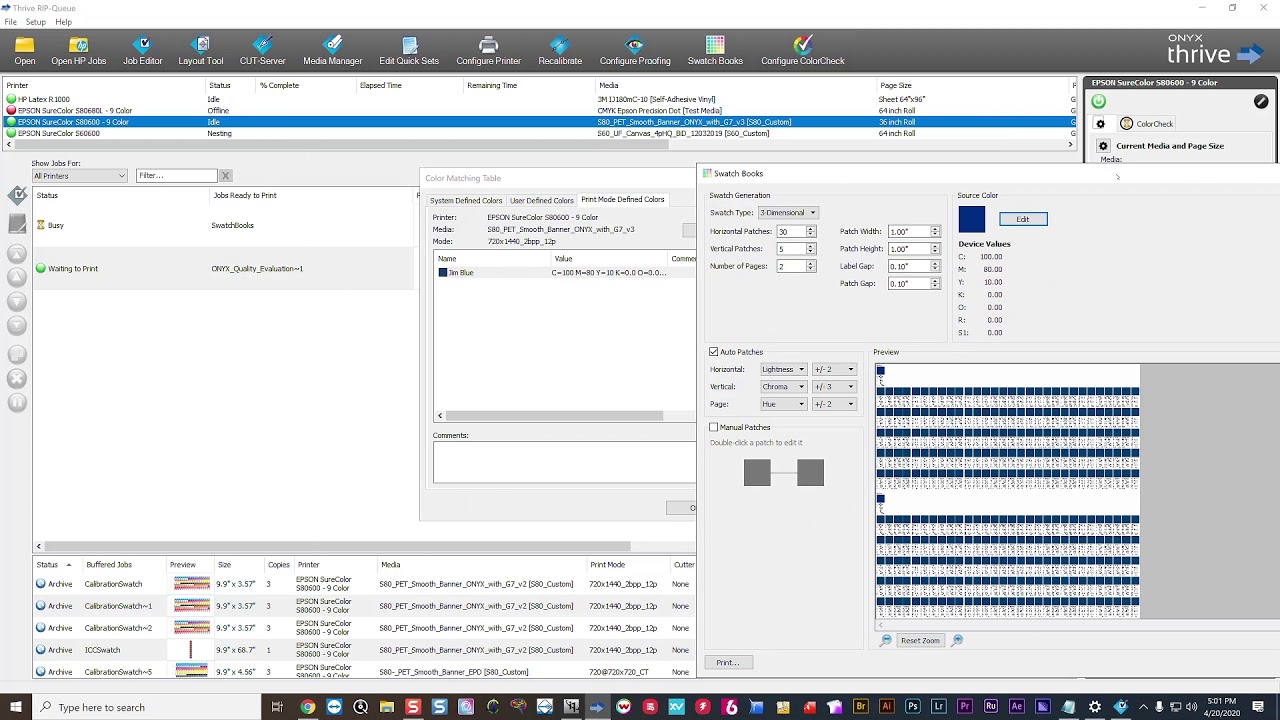Click the delete job X icon
This screenshot has width=1280, height=720.
click(17, 379)
